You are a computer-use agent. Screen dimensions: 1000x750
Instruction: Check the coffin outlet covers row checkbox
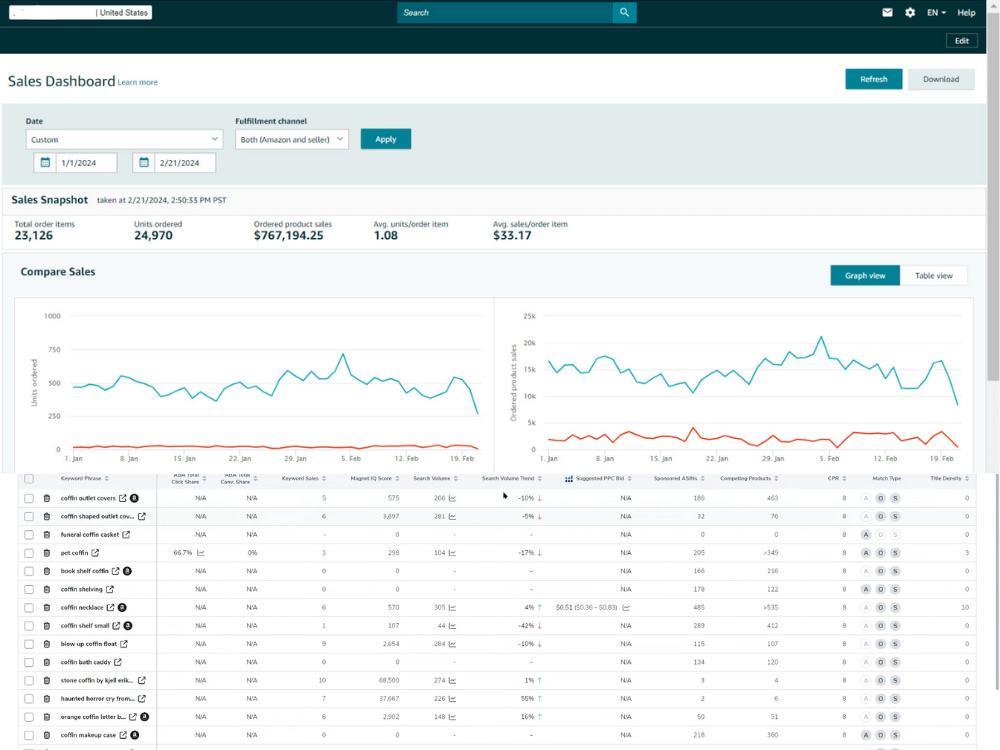point(29,498)
